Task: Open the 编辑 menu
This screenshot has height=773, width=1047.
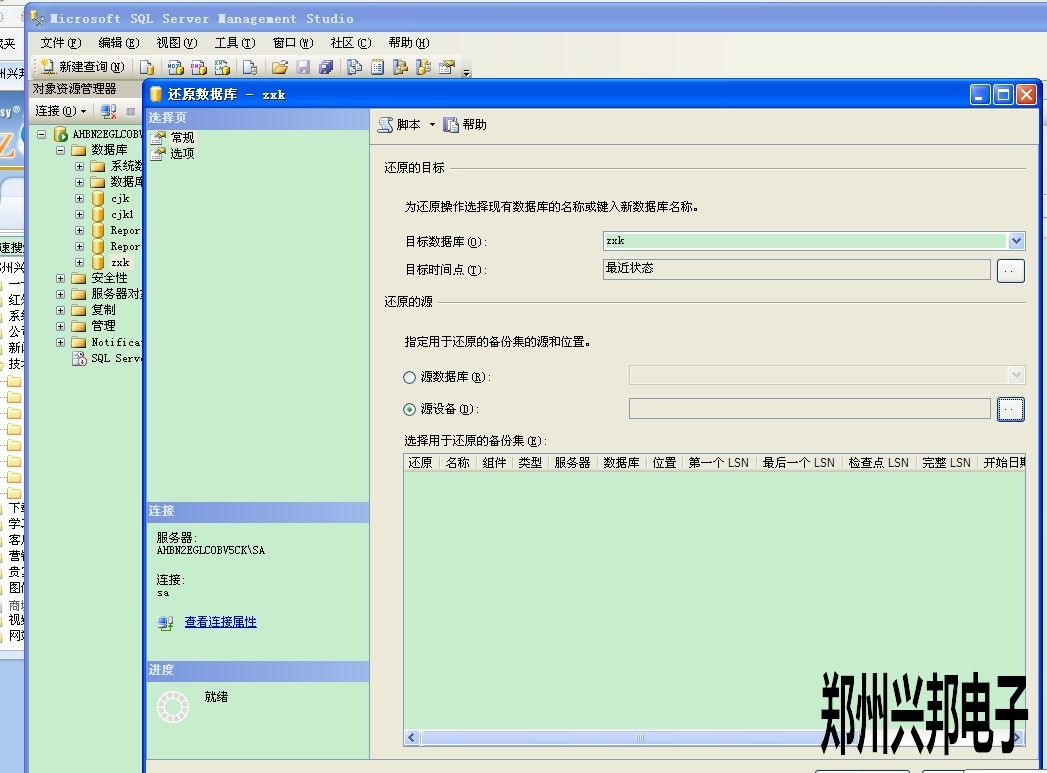Action: point(119,43)
